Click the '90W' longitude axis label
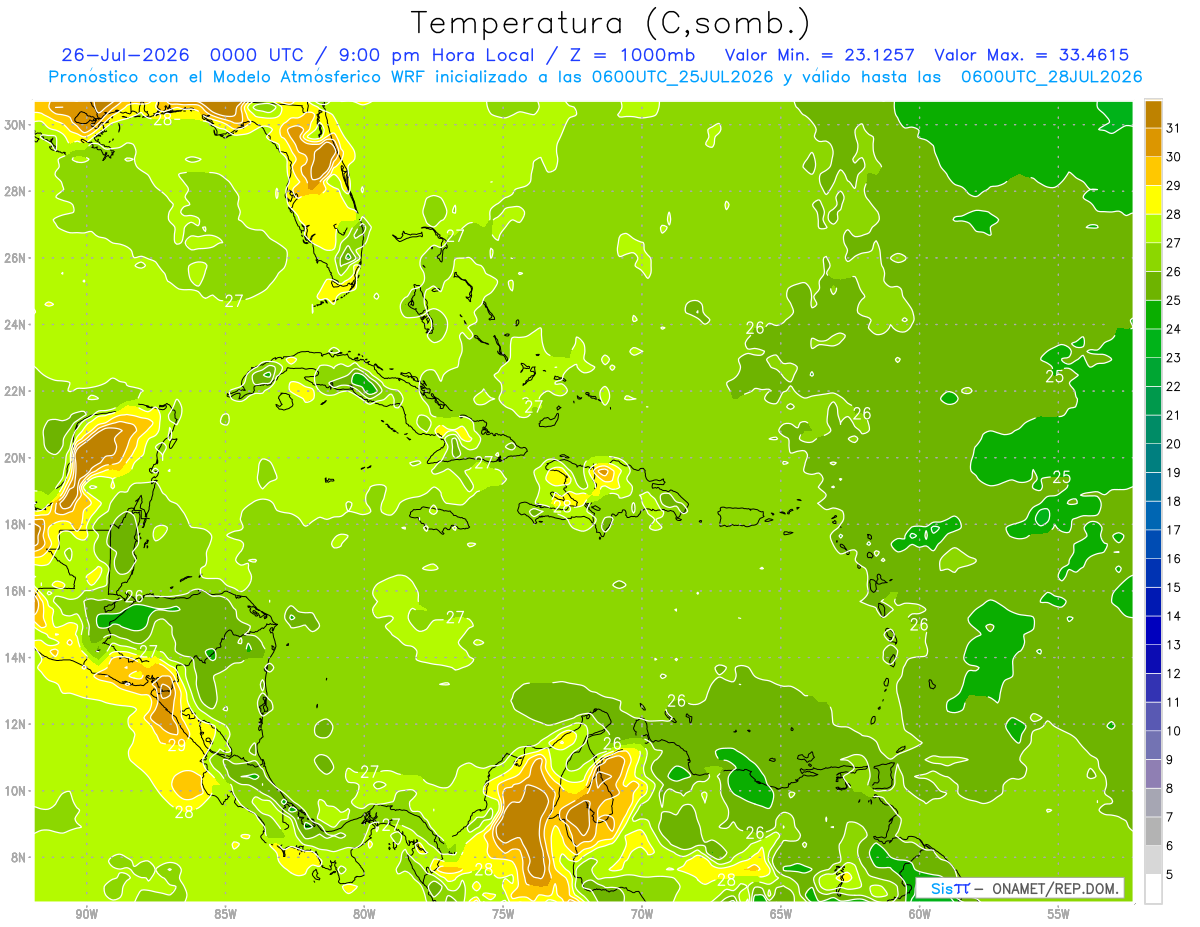 pos(86,913)
